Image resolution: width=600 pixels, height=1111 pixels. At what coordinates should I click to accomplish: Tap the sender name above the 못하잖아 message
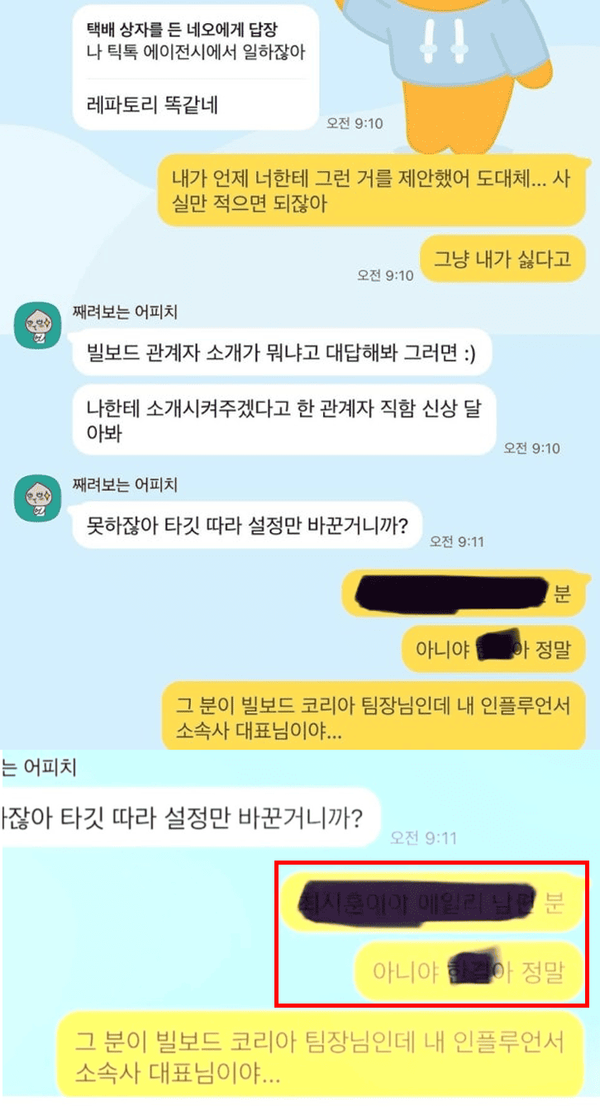point(125,485)
